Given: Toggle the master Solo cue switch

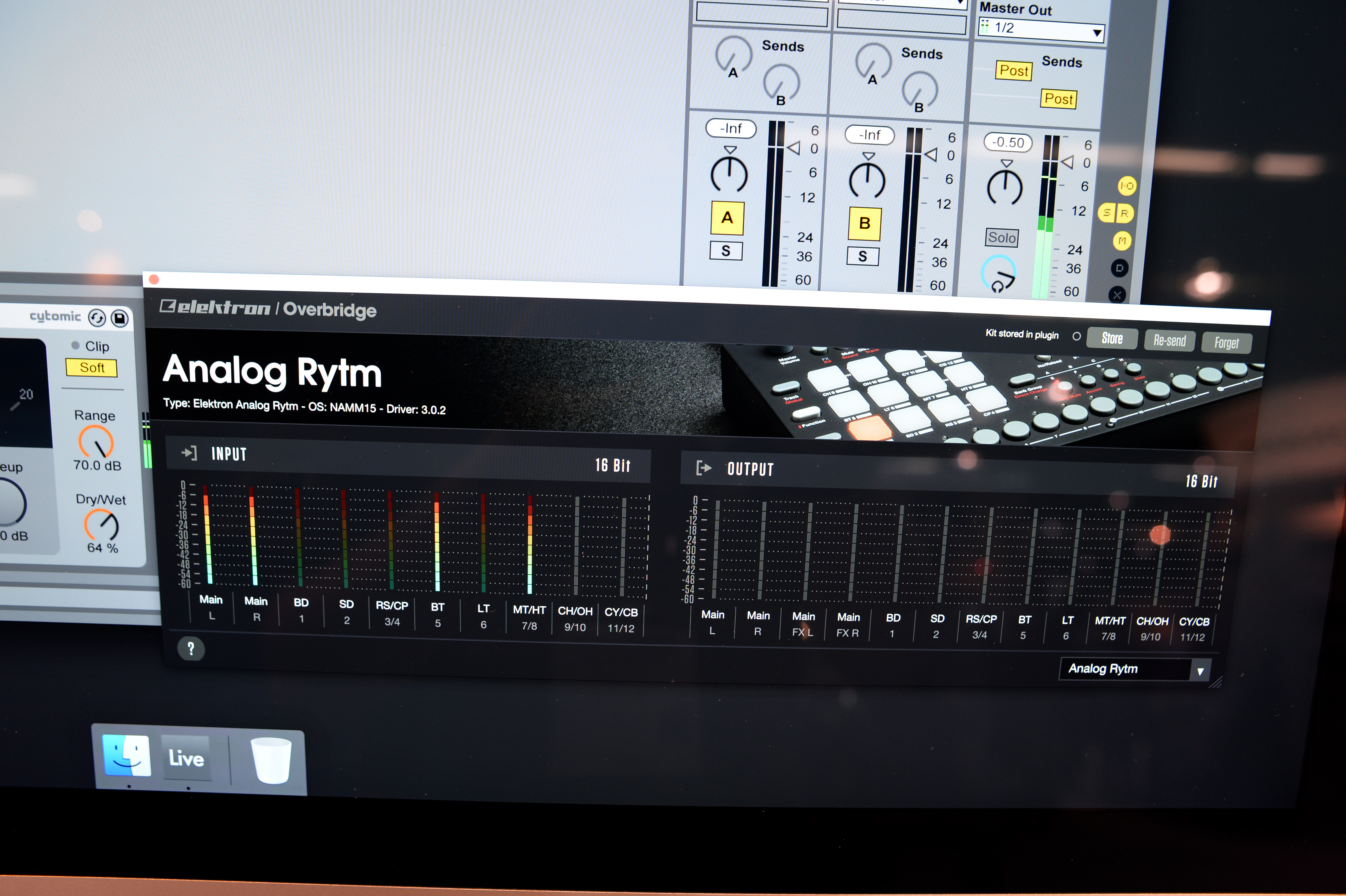Looking at the screenshot, I should tap(1002, 238).
